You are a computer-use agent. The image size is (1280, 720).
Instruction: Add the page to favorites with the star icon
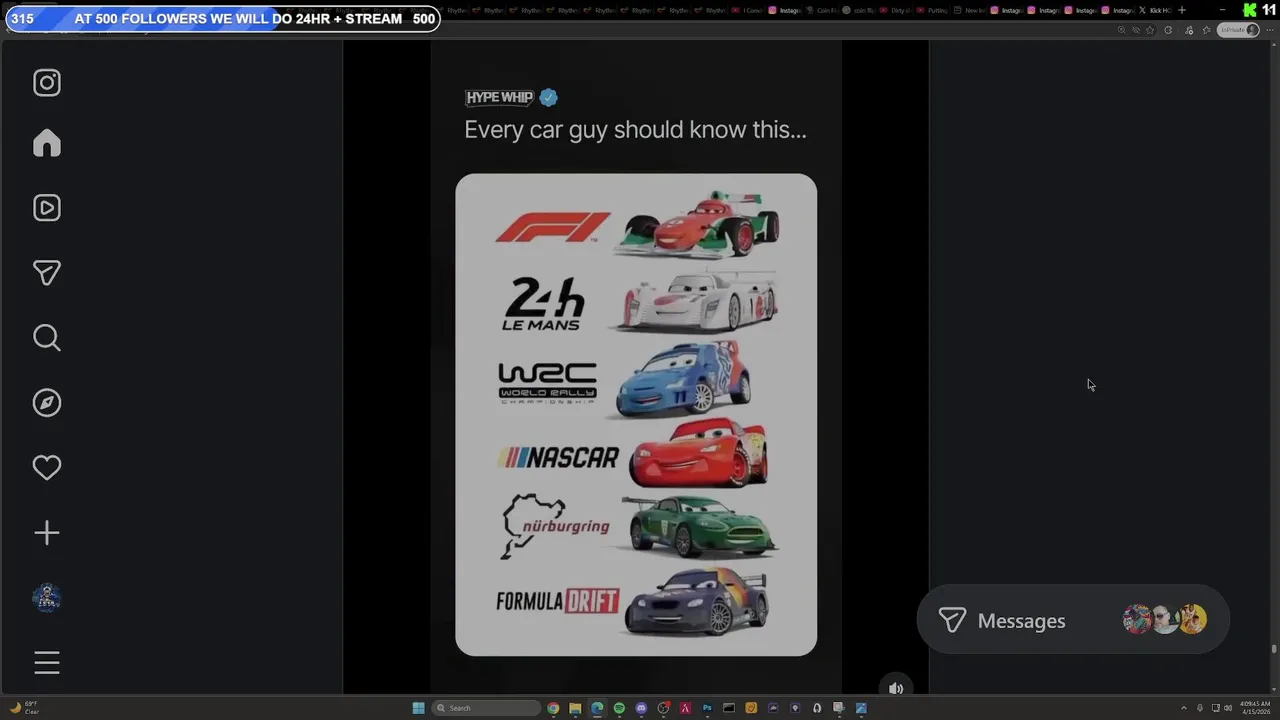coord(1150,30)
